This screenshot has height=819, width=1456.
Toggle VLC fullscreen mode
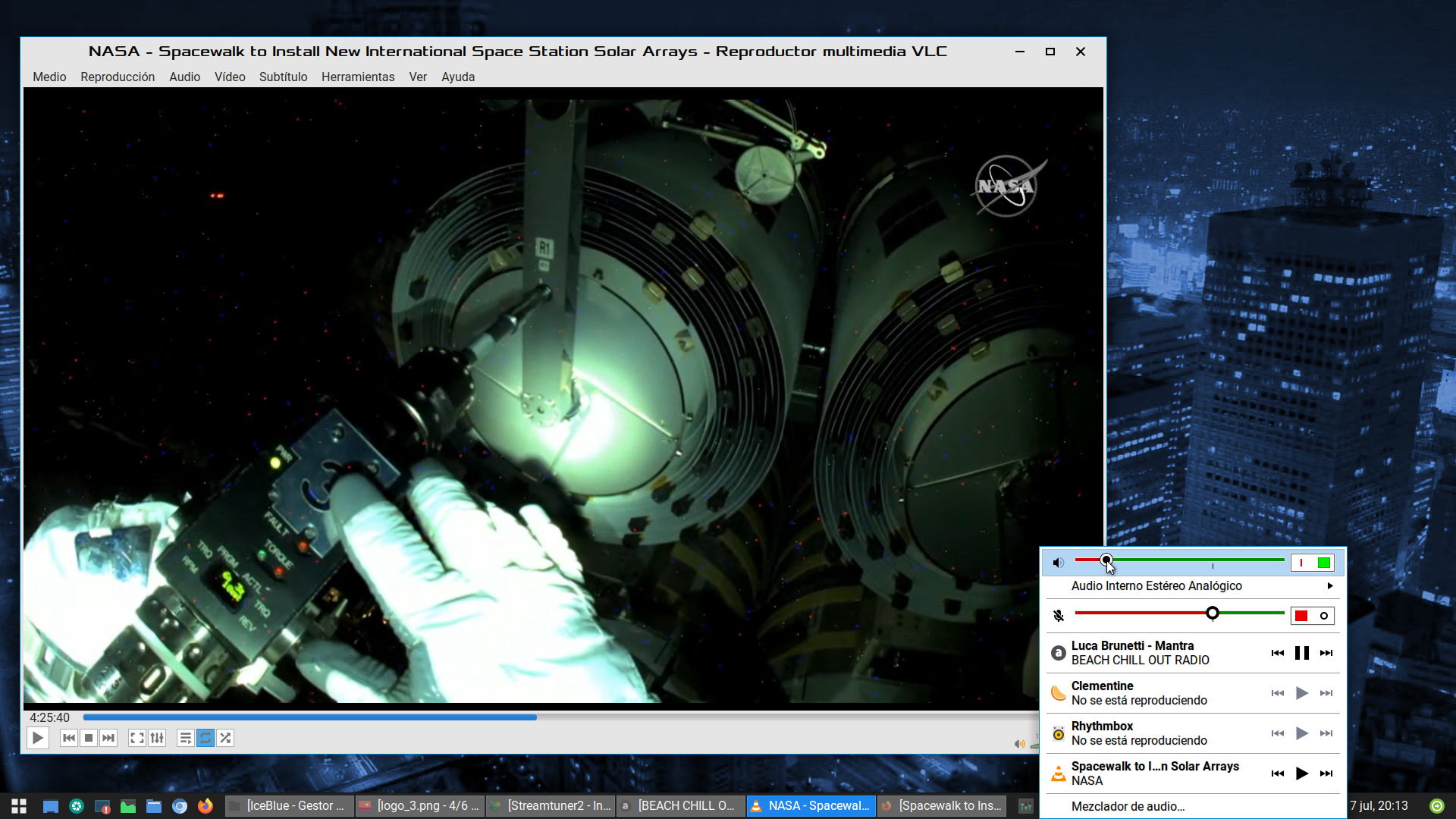click(137, 738)
